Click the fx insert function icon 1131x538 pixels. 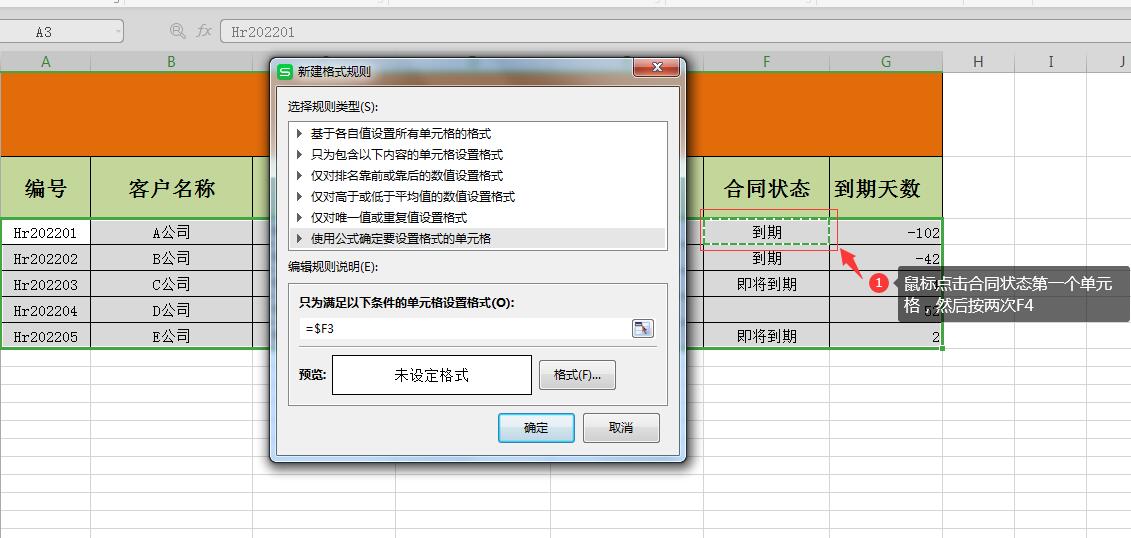click(x=205, y=31)
